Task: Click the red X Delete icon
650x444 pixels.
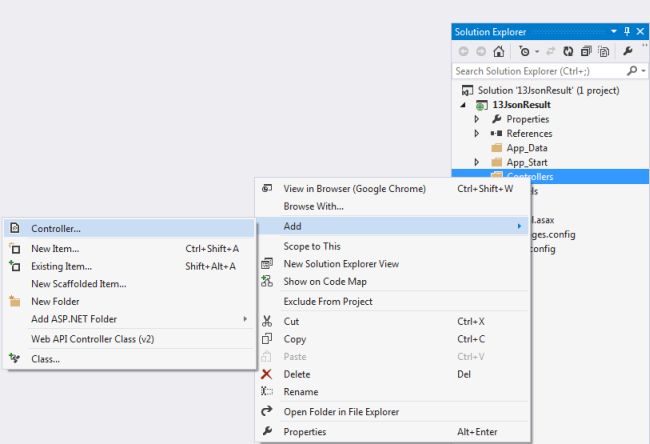Action: click(x=267, y=374)
